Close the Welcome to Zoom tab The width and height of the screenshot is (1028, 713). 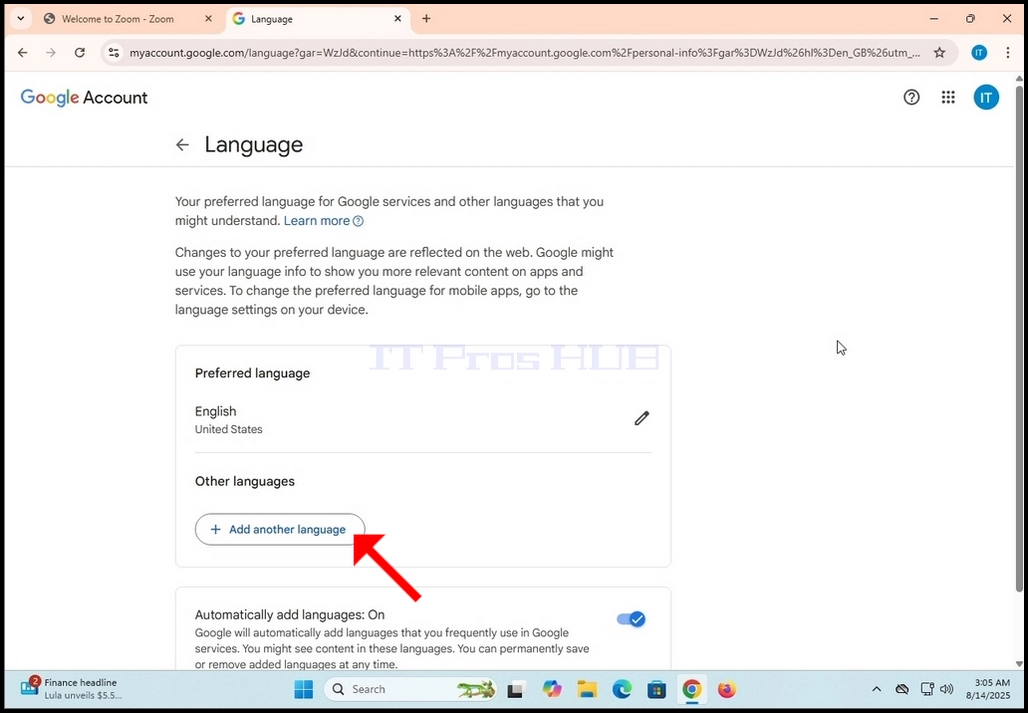[x=208, y=19]
